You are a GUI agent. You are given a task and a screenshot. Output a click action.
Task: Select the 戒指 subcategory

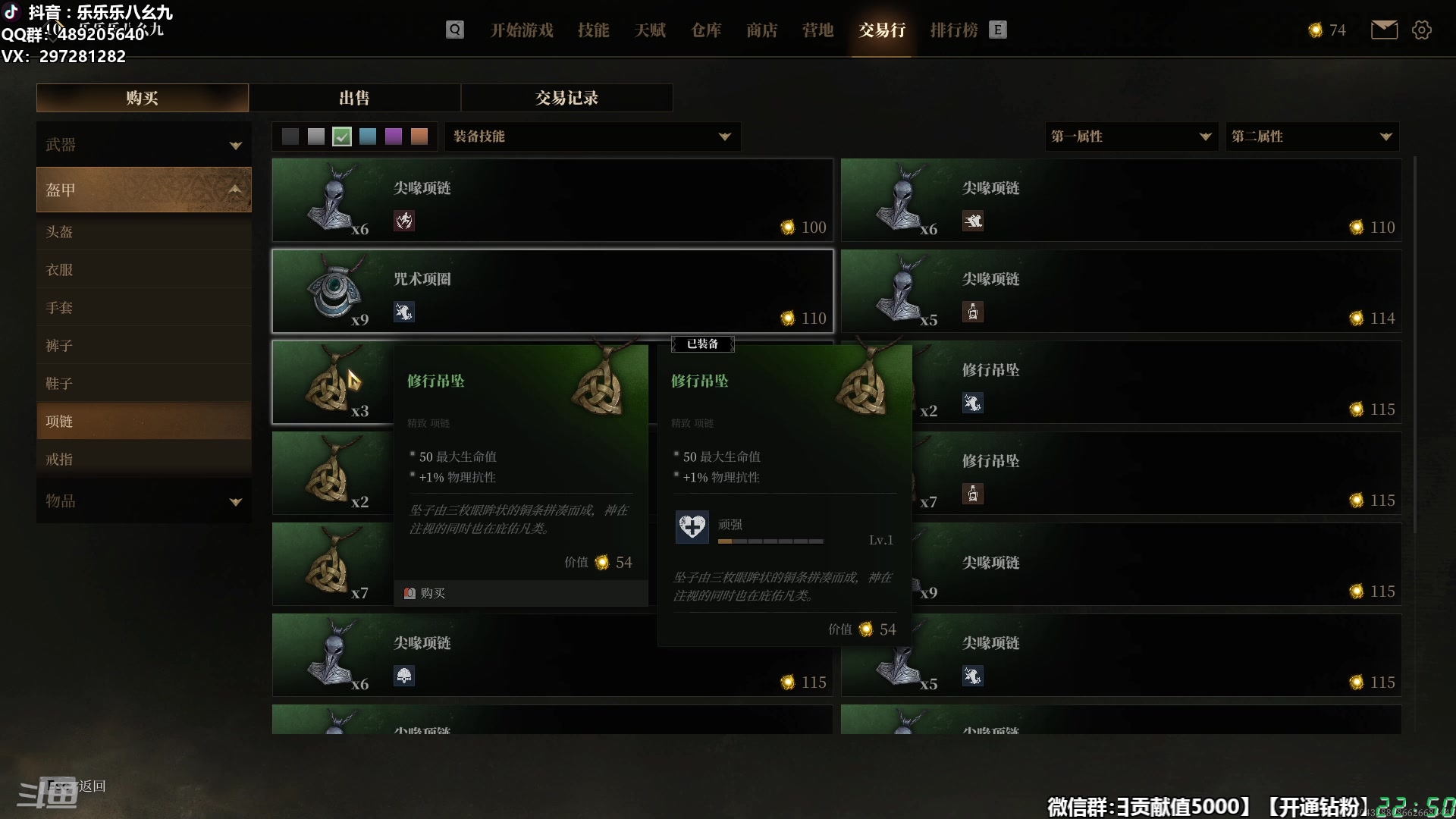point(143,459)
